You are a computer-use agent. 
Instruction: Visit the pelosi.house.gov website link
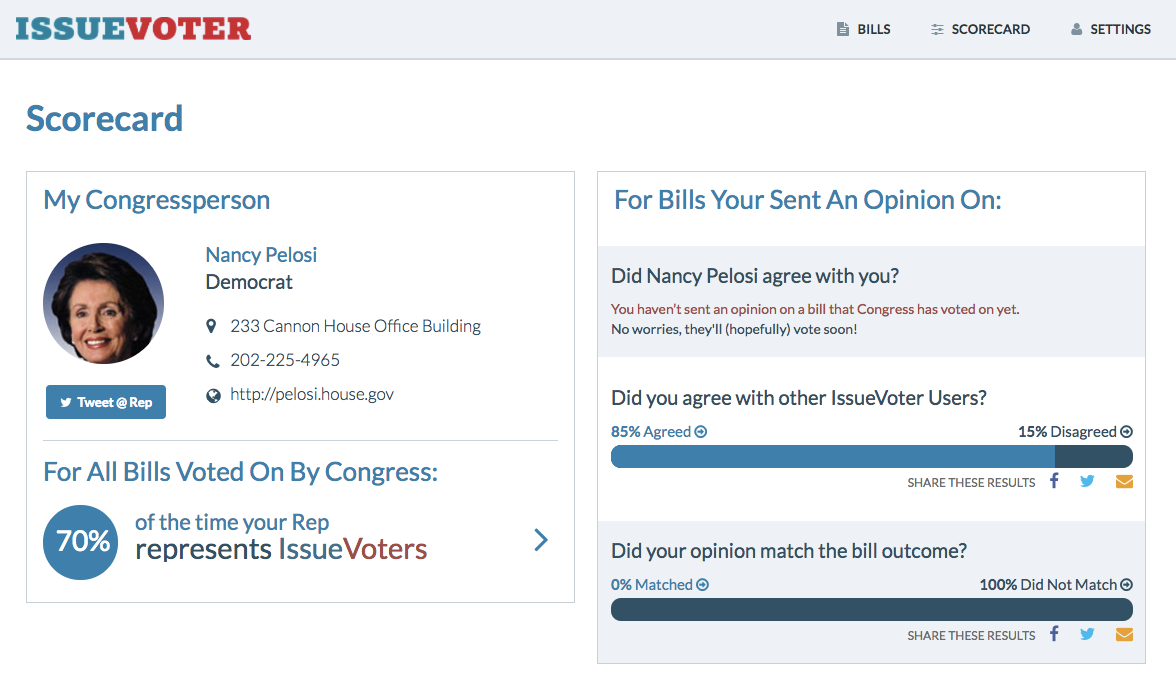(312, 394)
